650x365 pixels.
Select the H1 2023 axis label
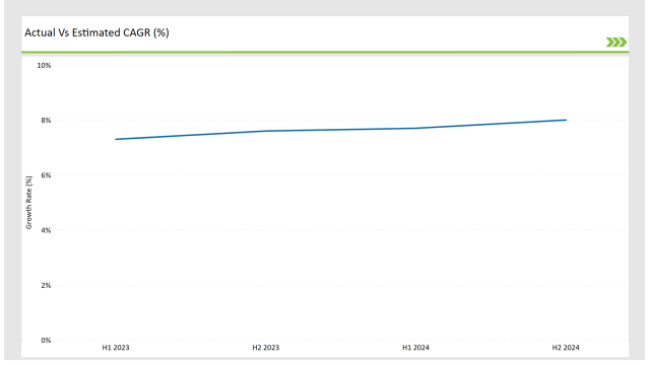pos(116,348)
